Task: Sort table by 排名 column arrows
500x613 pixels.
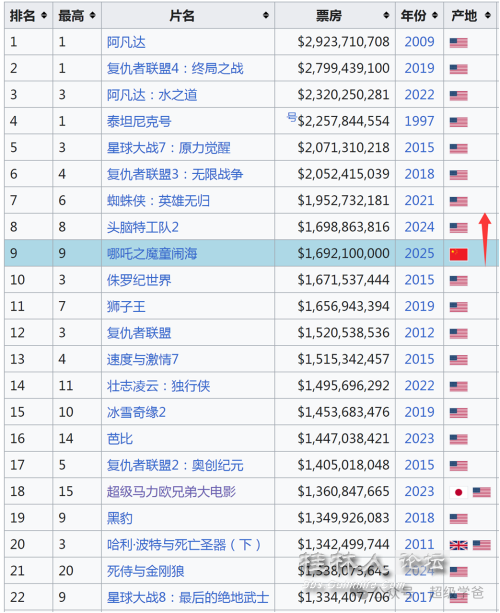Action: (44, 16)
